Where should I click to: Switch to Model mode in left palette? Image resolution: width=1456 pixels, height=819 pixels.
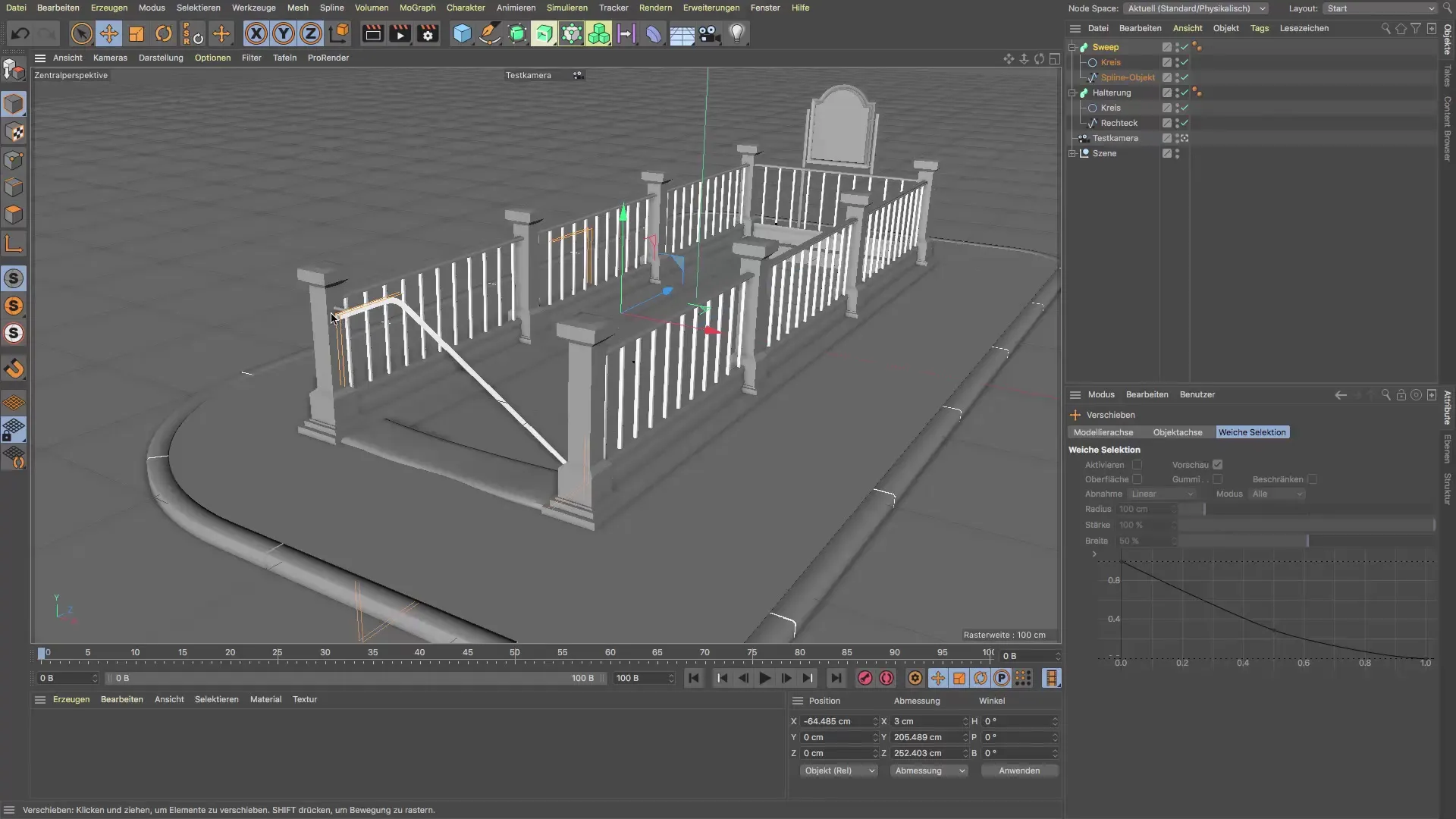pyautogui.click(x=14, y=104)
